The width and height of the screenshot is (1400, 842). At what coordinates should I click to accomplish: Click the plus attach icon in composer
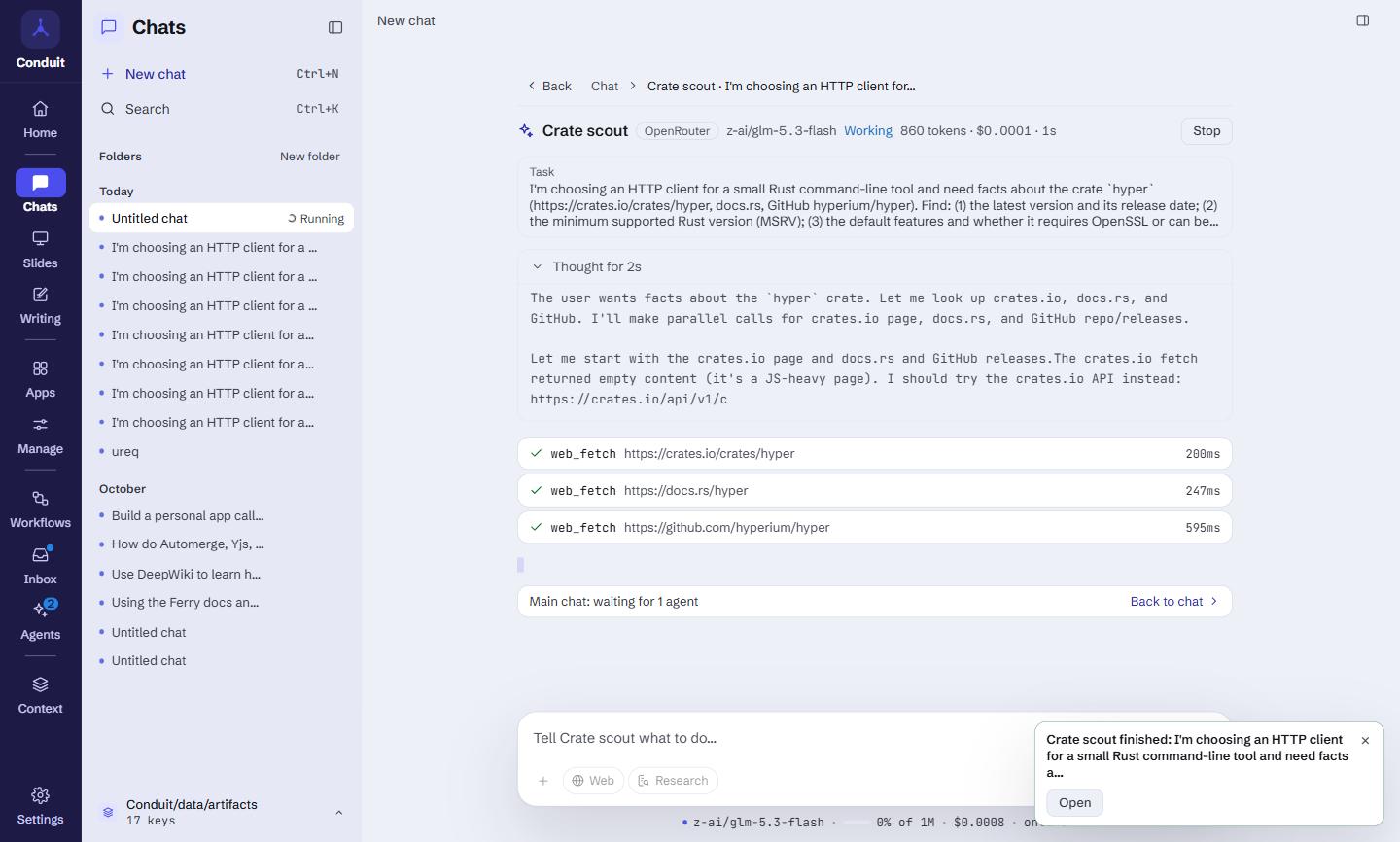pyautogui.click(x=543, y=781)
